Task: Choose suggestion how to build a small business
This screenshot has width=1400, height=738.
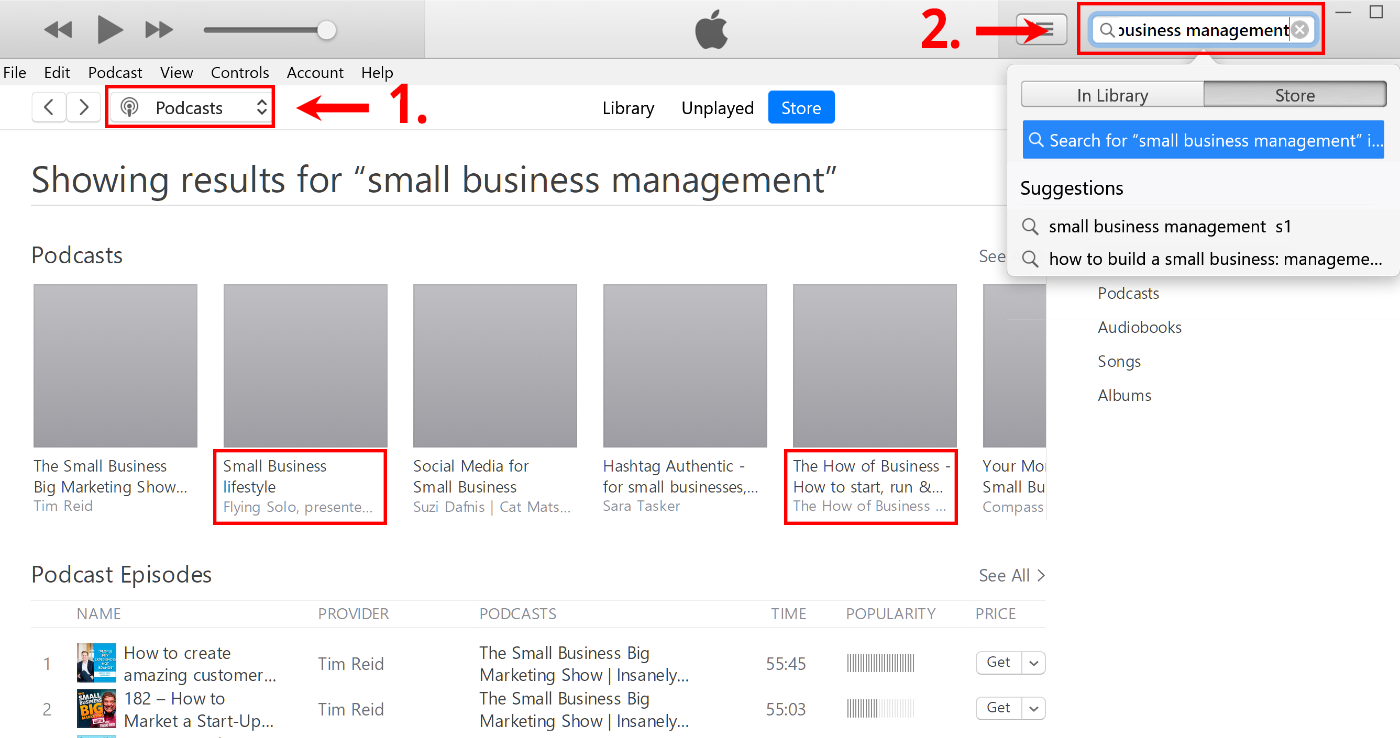Action: 1202,259
